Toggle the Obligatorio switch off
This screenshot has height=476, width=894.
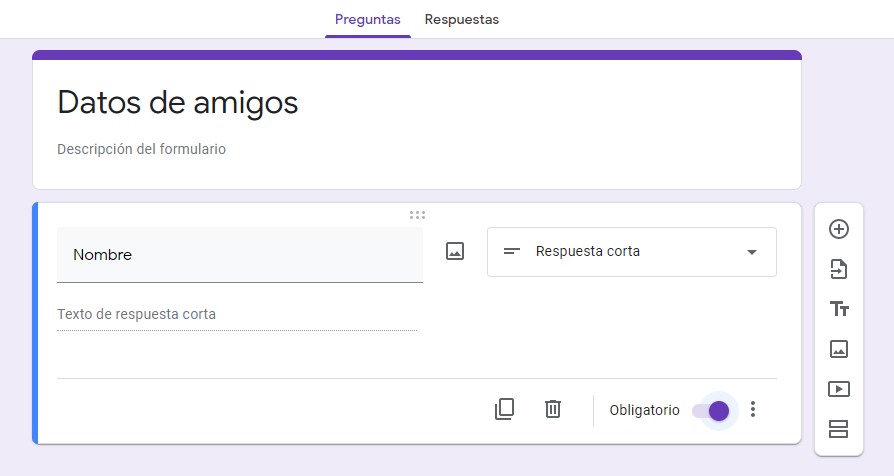point(711,411)
